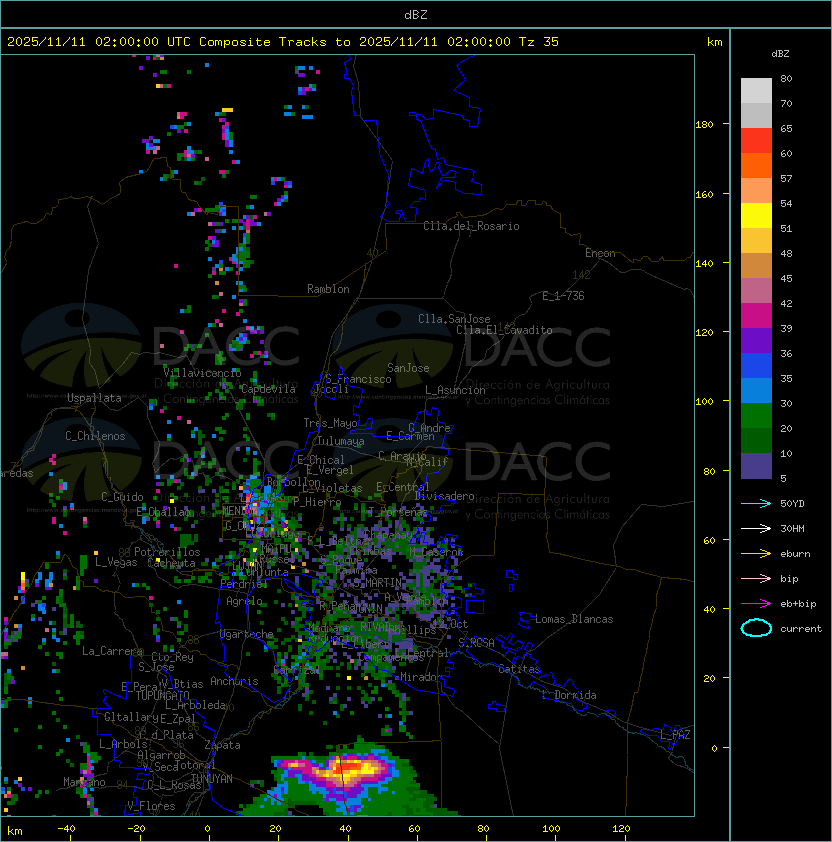The image size is (832, 842).
Task: Click the 'current' legend label
Action: pyautogui.click(x=801, y=629)
